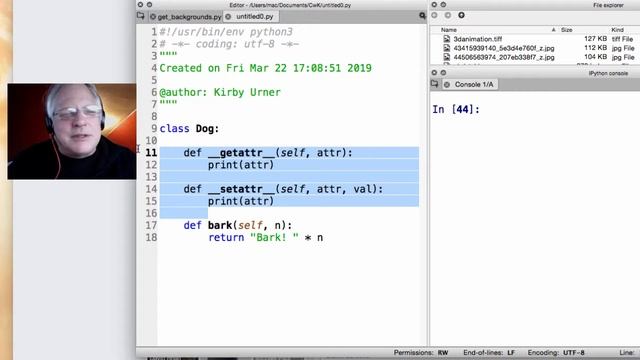Click the Encoding: UTF-8 status entry
This screenshot has width=640, height=360.
(556, 353)
